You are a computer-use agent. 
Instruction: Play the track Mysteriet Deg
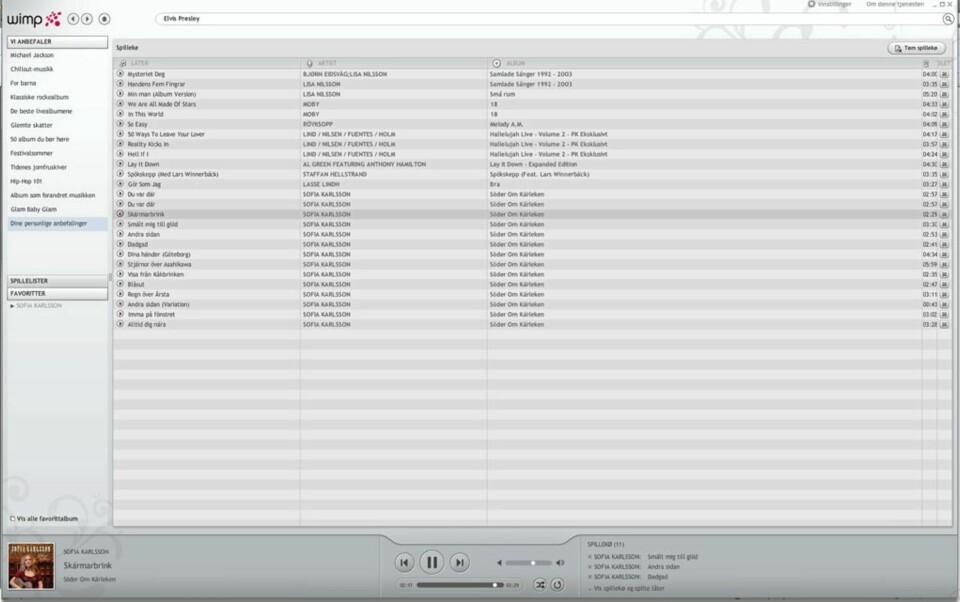tap(121, 74)
